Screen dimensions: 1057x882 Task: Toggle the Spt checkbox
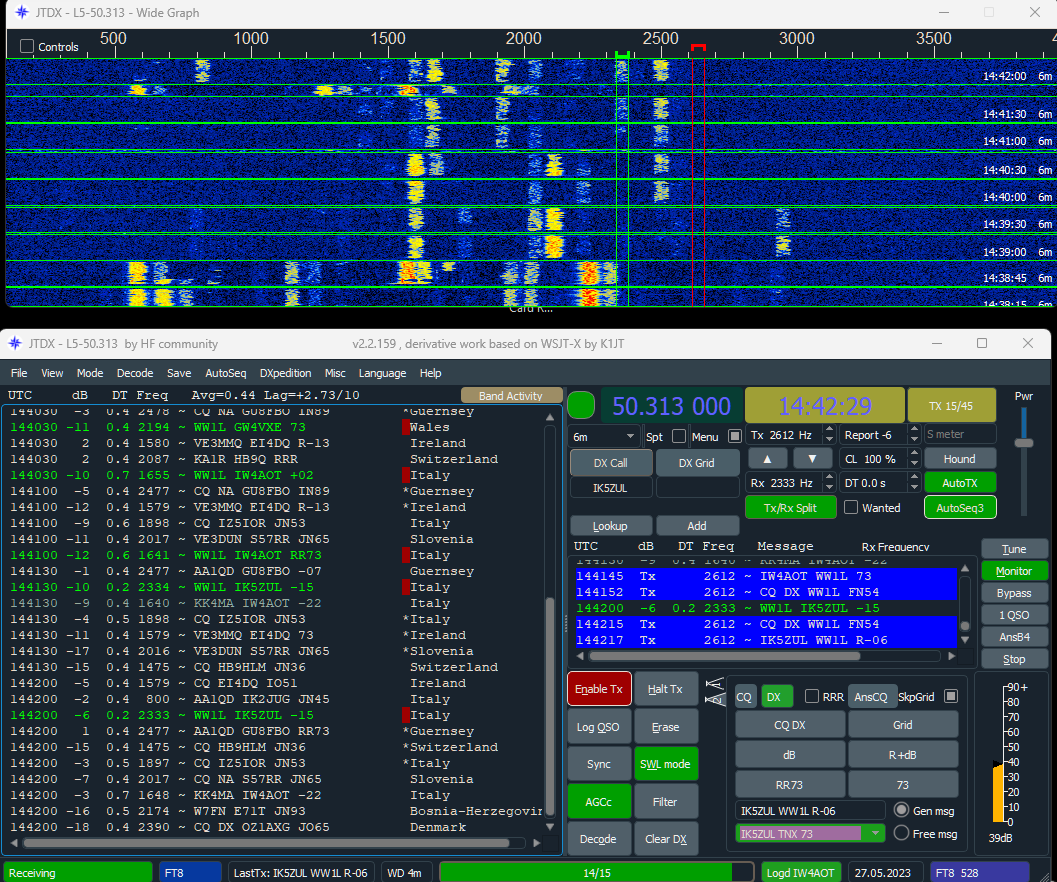[679, 436]
